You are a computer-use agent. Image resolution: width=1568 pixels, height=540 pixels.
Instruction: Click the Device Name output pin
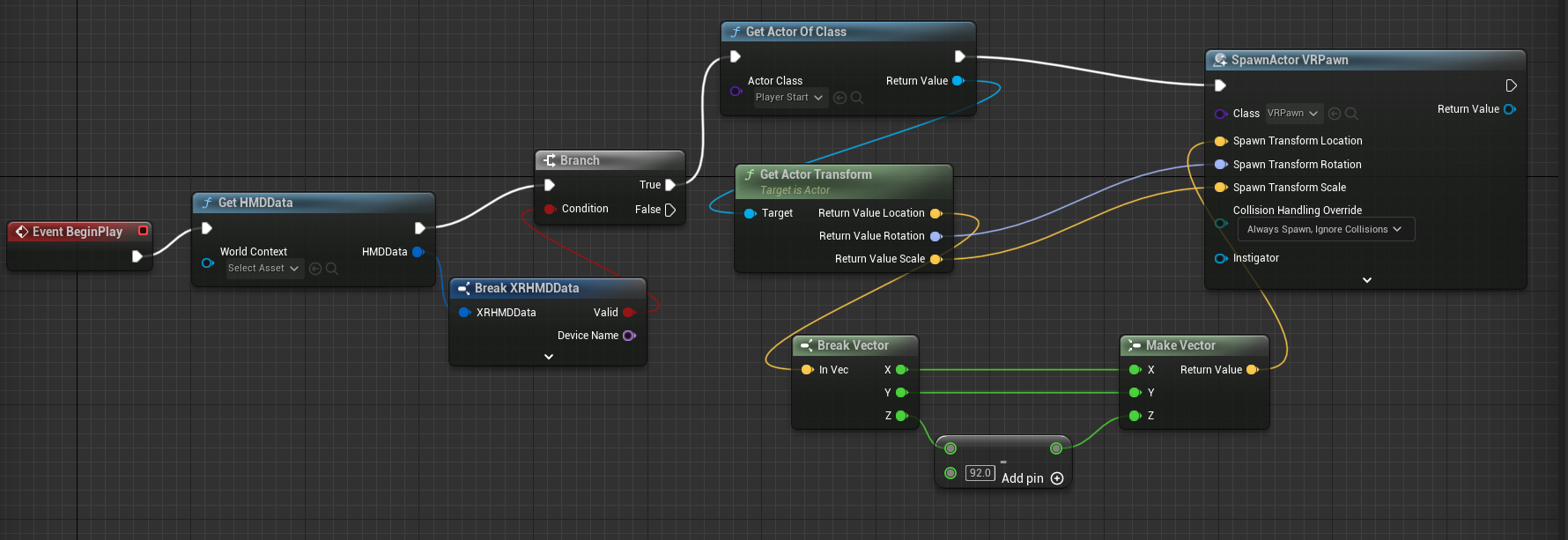629,336
